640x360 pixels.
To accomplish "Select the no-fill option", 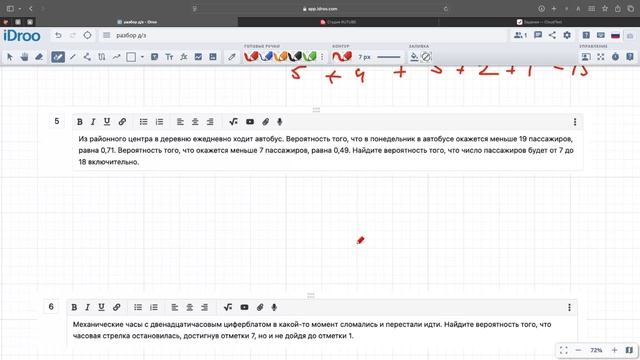I will click(x=426, y=57).
